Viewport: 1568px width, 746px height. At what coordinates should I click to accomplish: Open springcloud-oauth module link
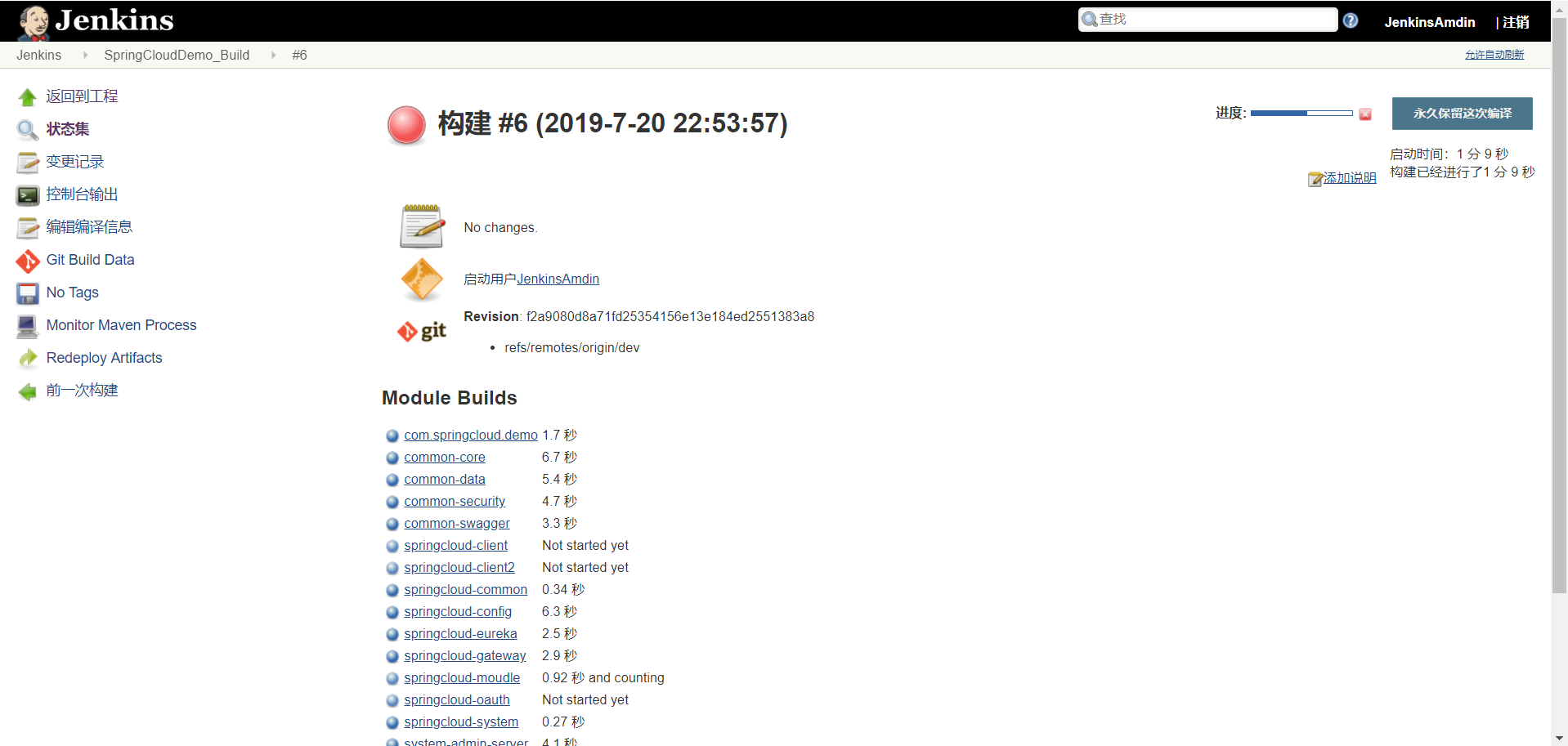457,700
